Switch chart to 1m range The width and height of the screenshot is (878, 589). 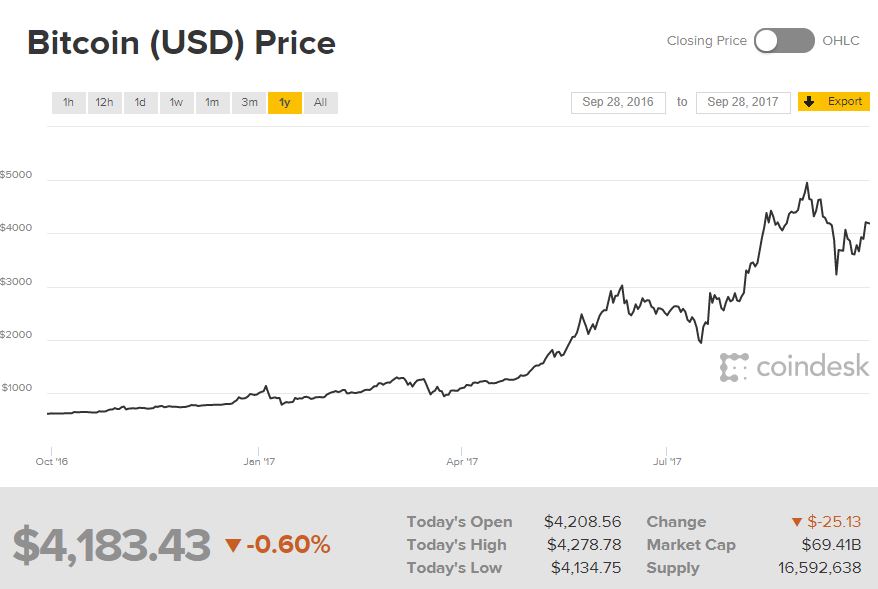(x=212, y=102)
